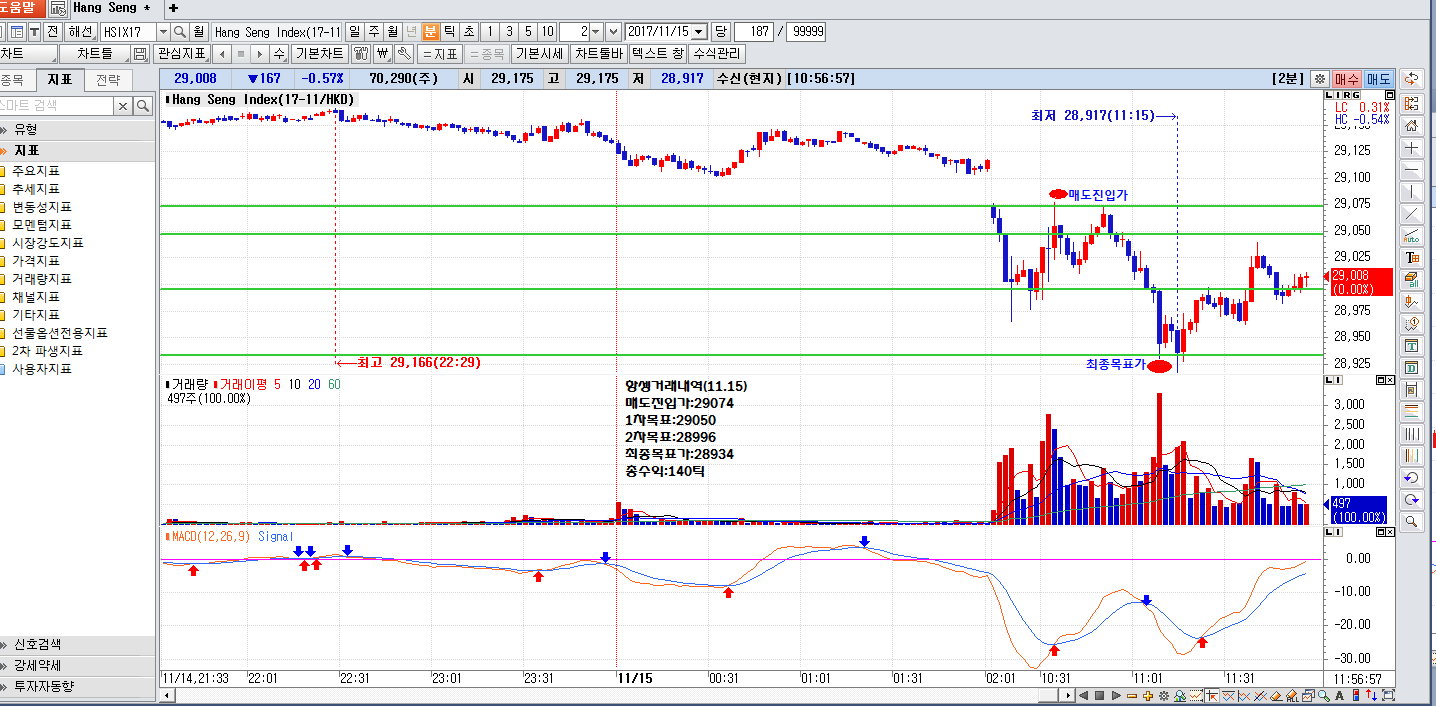The height and width of the screenshot is (706, 1436).
Task: Select the horizontal line drawing tool
Action: [x=1412, y=169]
